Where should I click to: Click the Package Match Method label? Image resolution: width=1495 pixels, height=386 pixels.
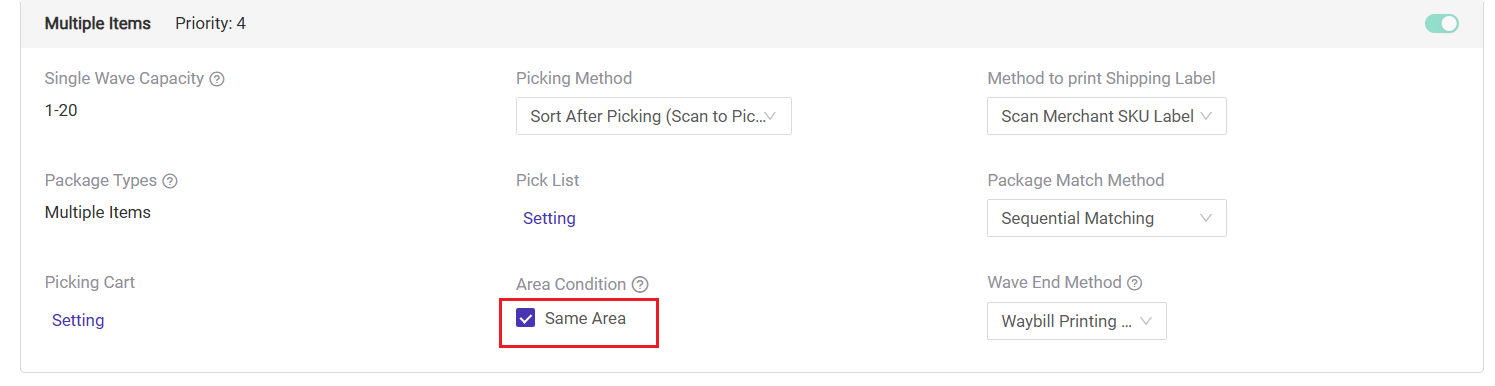1076,180
